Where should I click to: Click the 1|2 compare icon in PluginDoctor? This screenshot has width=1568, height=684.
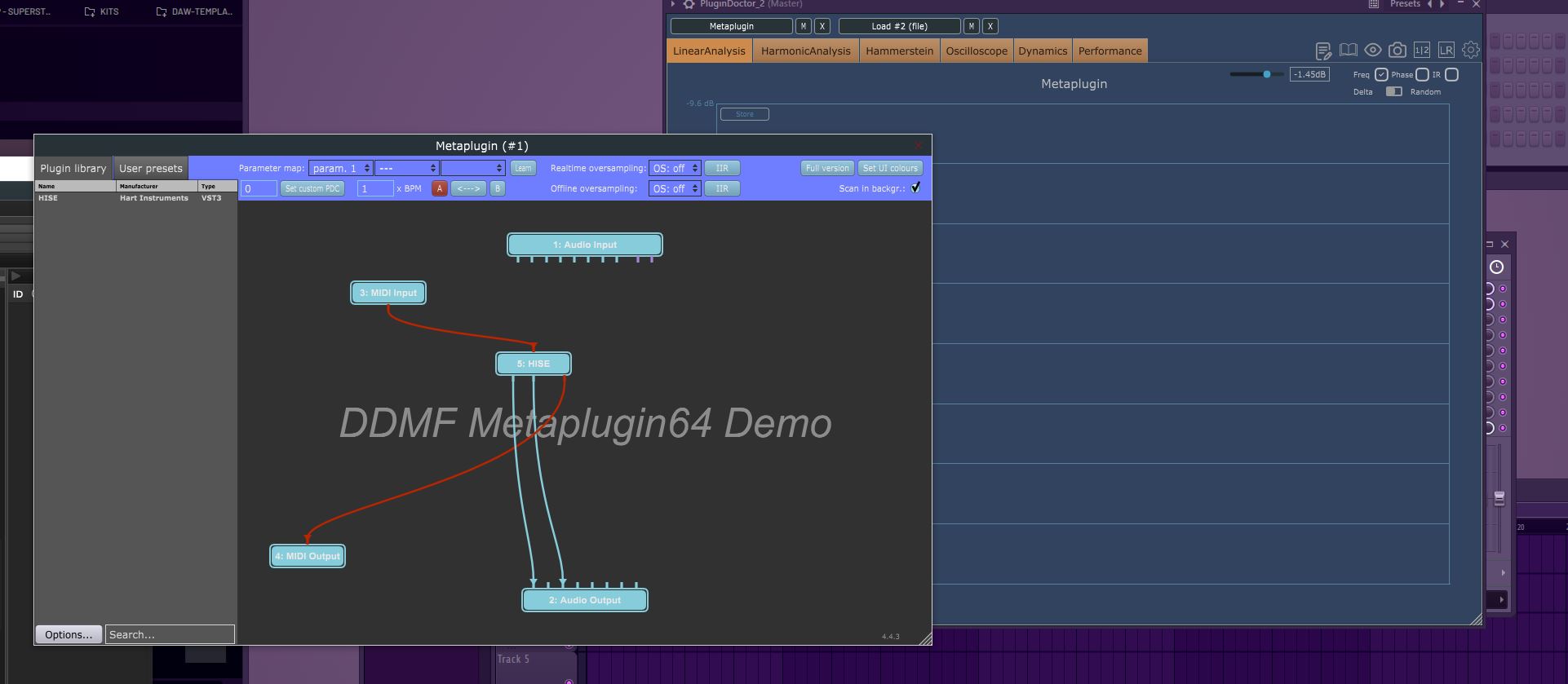[x=1421, y=51]
